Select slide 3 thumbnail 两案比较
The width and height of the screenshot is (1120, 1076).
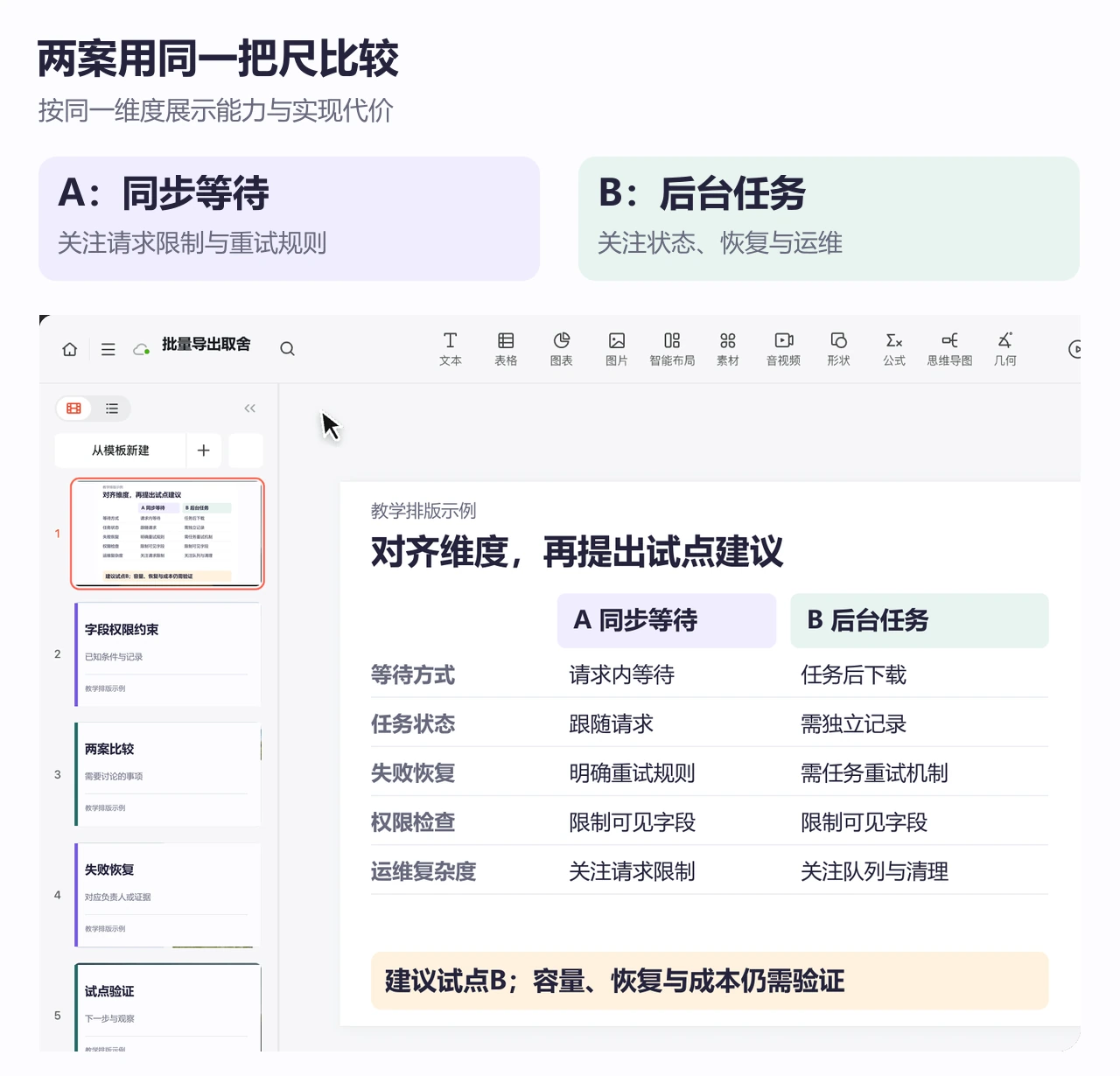pos(168,774)
